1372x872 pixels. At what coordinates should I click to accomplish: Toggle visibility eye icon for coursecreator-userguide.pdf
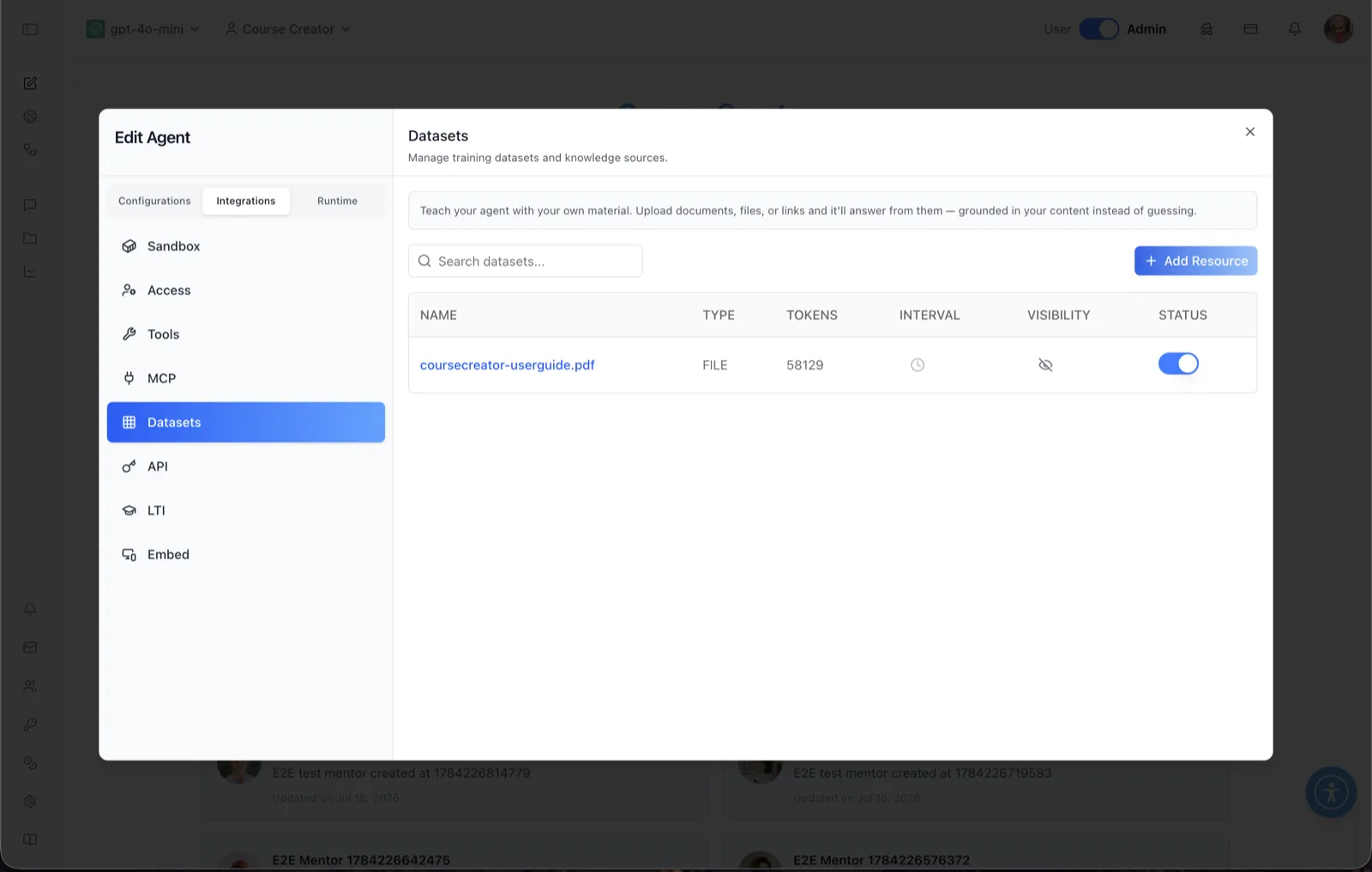click(x=1045, y=365)
